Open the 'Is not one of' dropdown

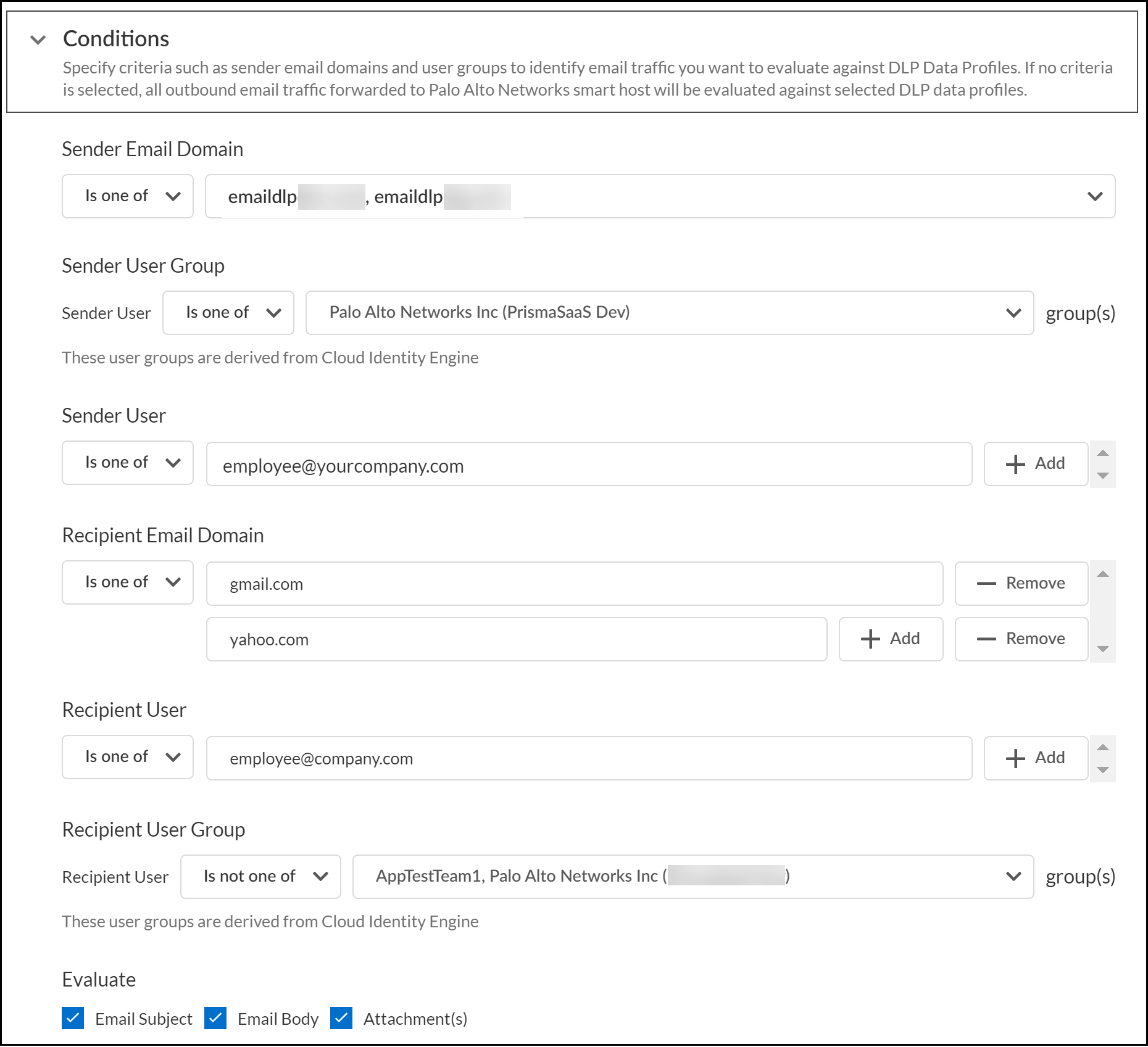[260, 877]
